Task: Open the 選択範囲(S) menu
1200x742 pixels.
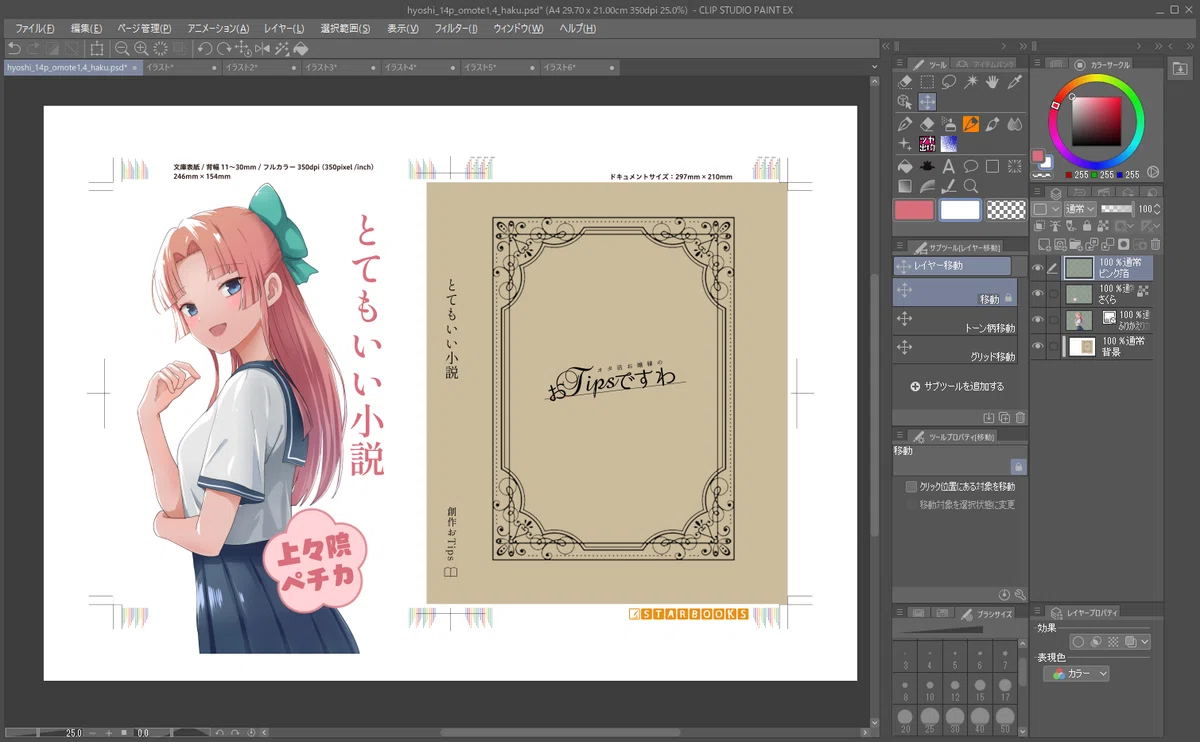Action: pos(345,28)
